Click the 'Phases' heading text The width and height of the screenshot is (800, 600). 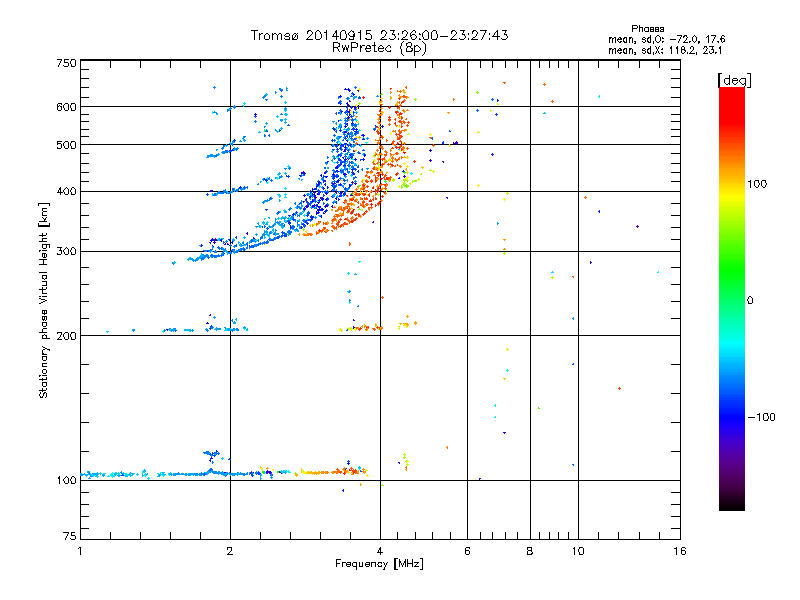tap(647, 29)
